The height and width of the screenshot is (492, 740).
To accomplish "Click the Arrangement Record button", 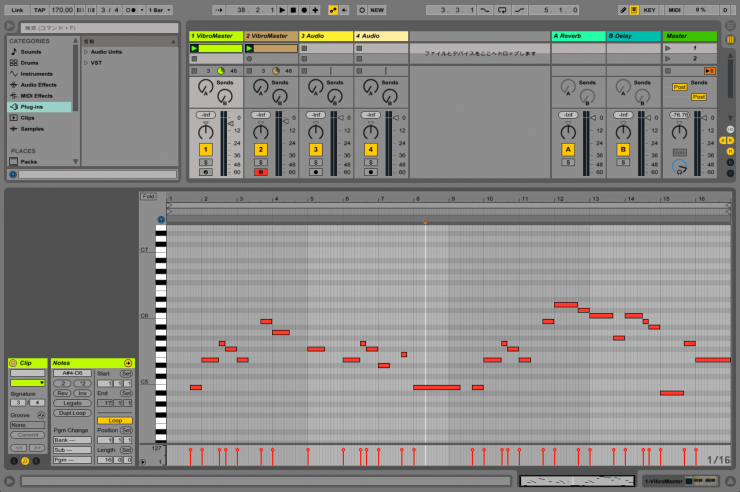I will click(304, 10).
